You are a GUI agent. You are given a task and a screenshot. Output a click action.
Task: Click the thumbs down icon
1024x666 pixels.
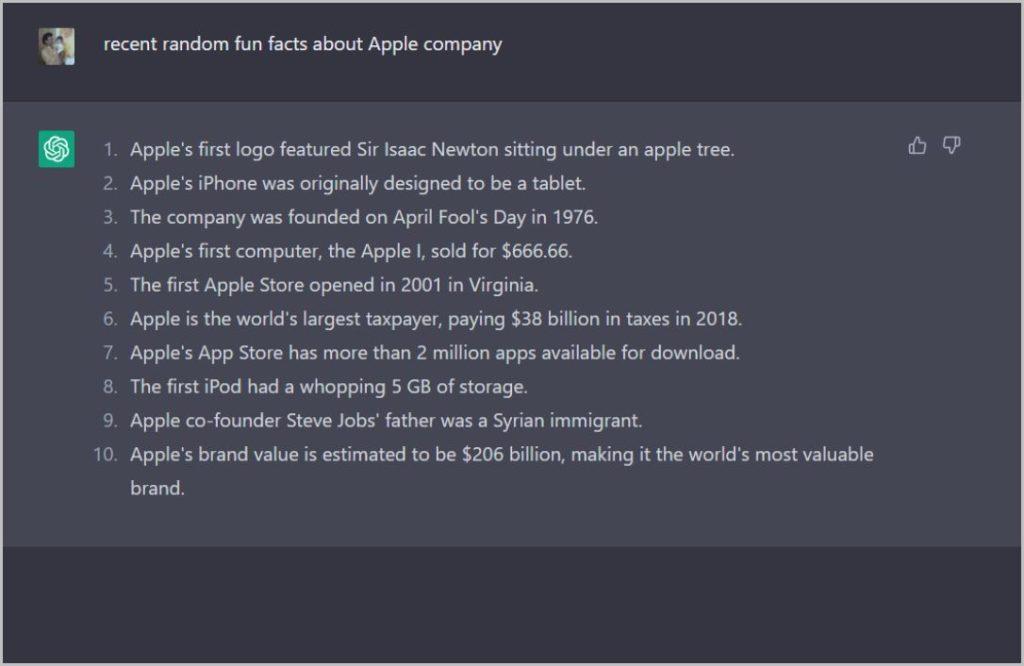pyautogui.click(x=952, y=146)
